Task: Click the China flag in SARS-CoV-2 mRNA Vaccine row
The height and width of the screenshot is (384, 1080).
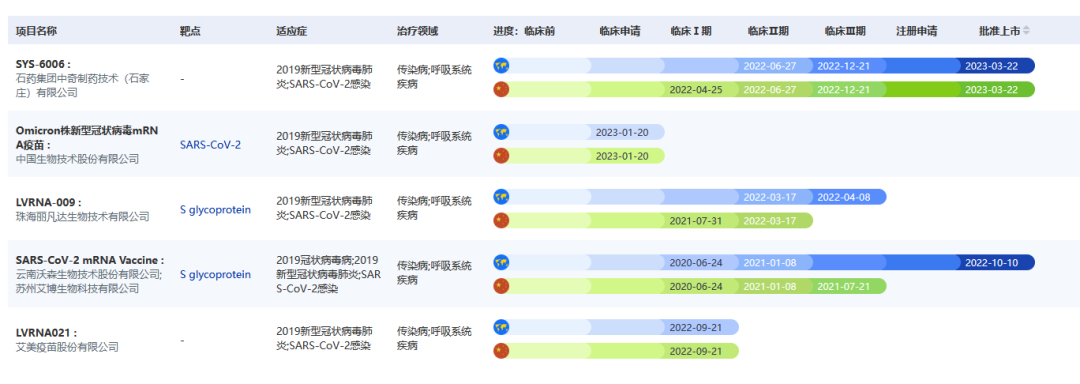Action: [501, 286]
